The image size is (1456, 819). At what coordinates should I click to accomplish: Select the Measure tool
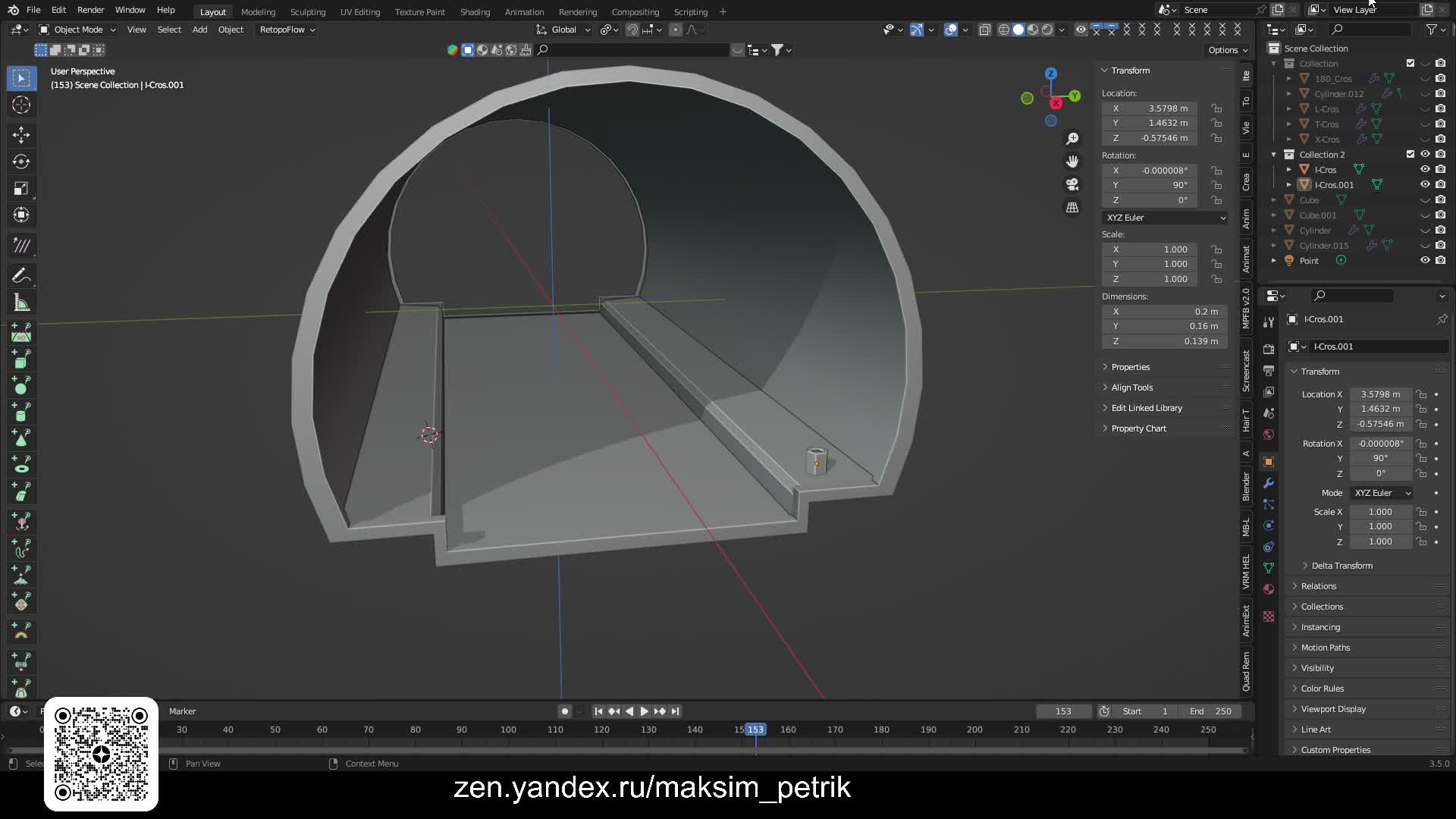tap(20, 302)
